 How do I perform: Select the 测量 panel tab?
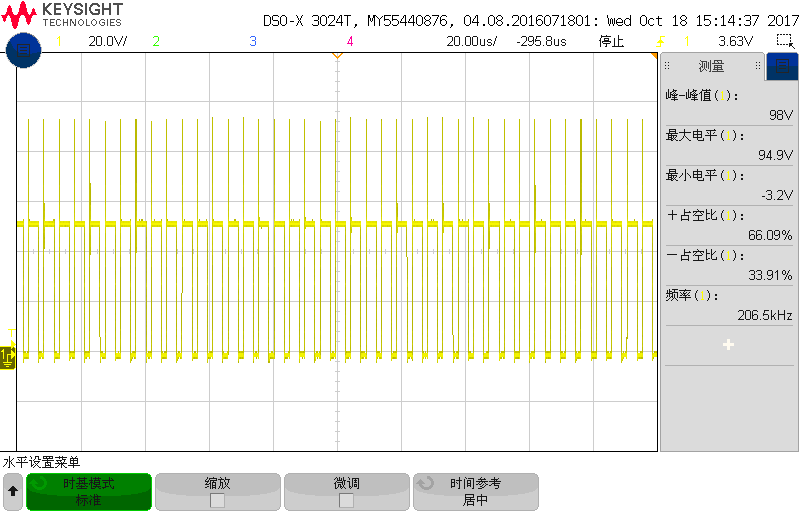(712, 66)
